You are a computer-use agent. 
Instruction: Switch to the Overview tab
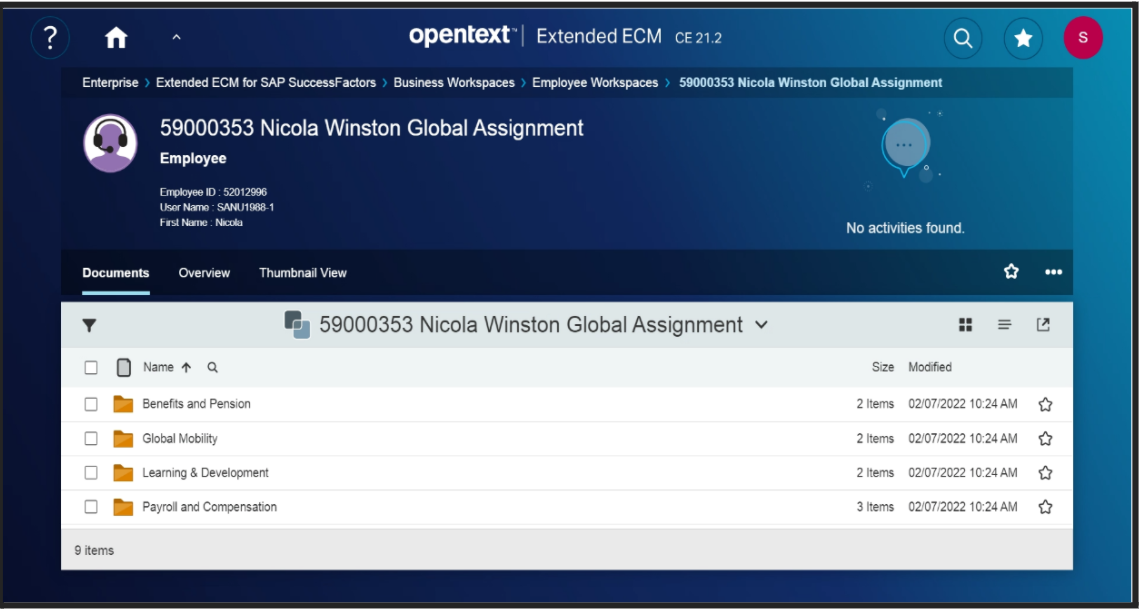click(204, 273)
